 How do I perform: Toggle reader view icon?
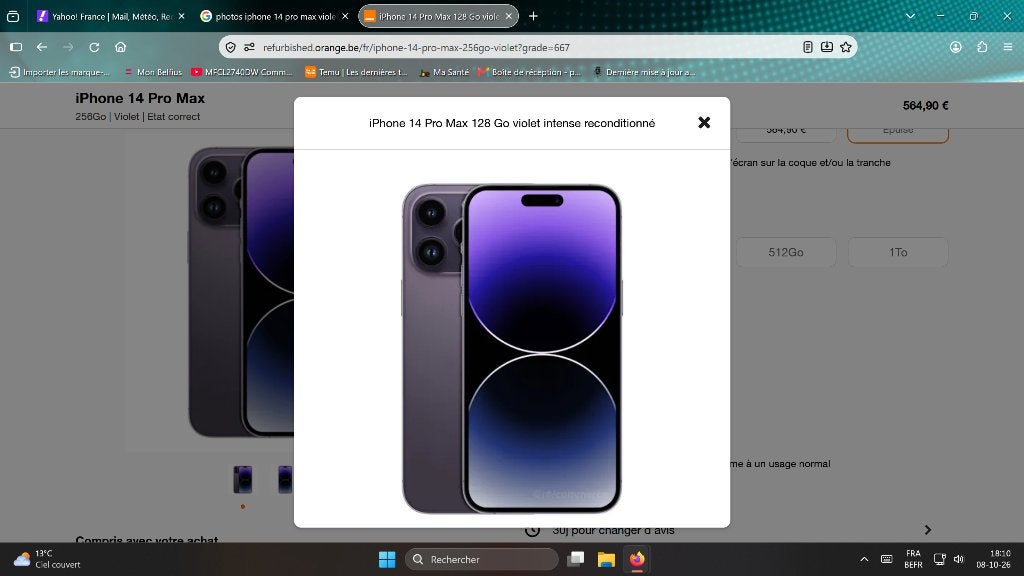click(x=808, y=47)
